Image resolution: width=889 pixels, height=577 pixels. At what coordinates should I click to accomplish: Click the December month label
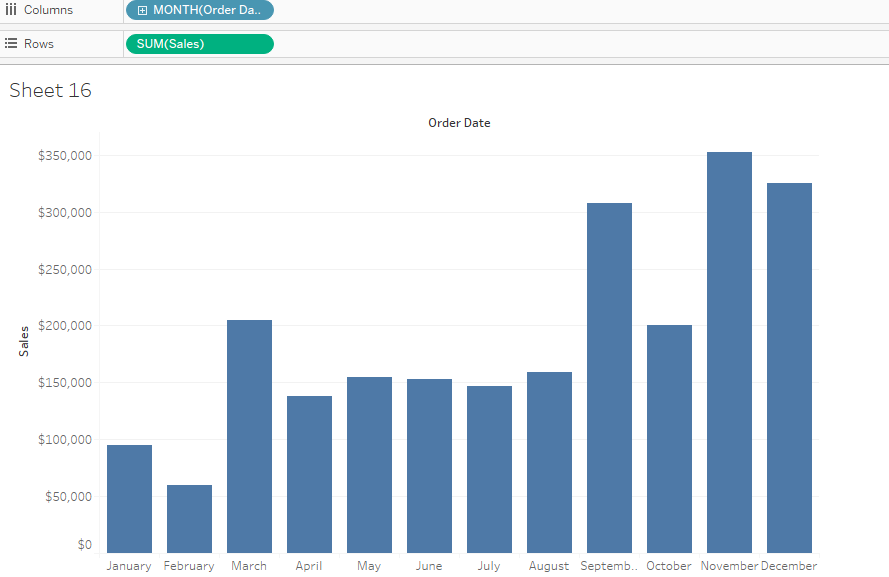tap(789, 566)
